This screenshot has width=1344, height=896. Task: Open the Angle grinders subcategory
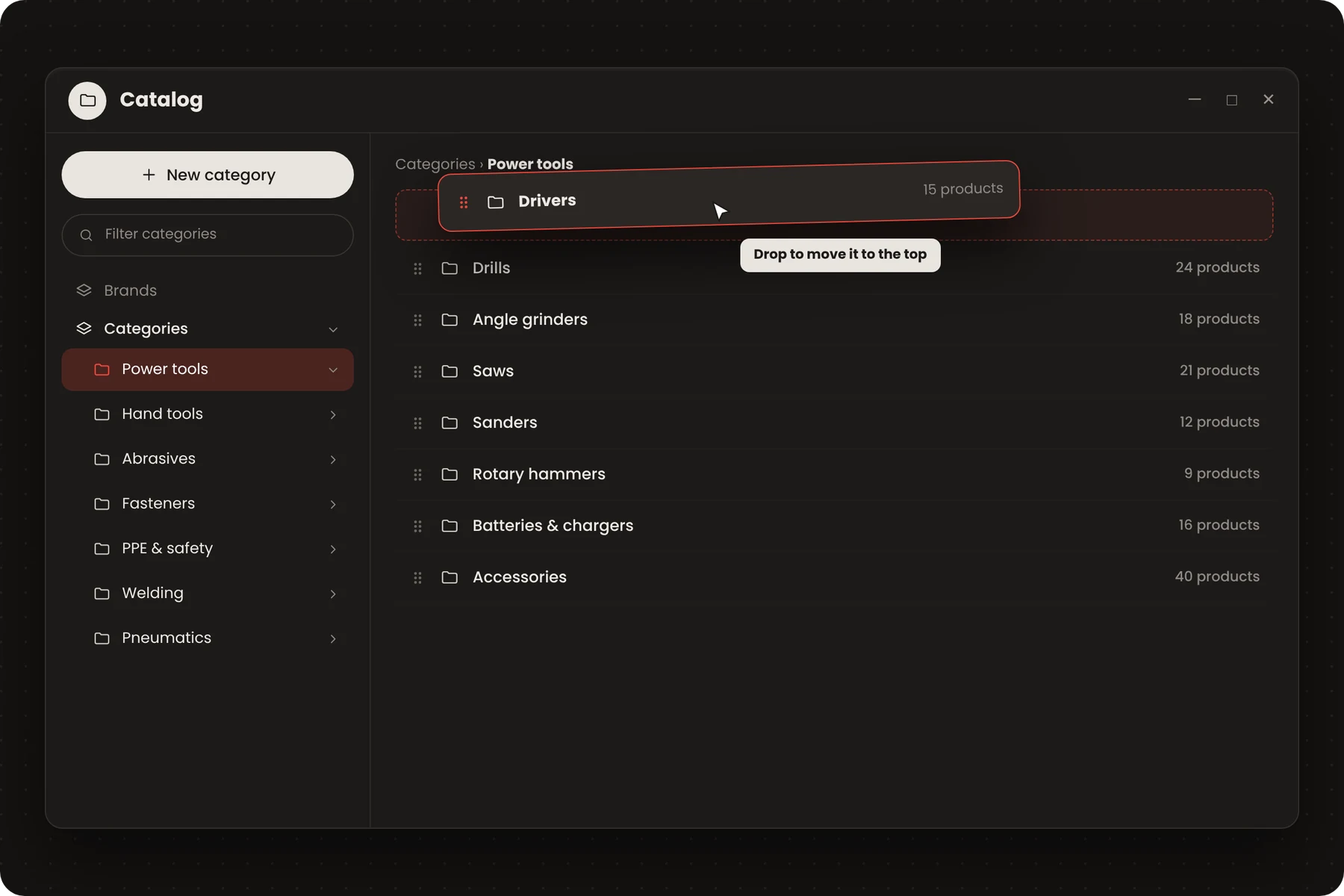coord(835,320)
